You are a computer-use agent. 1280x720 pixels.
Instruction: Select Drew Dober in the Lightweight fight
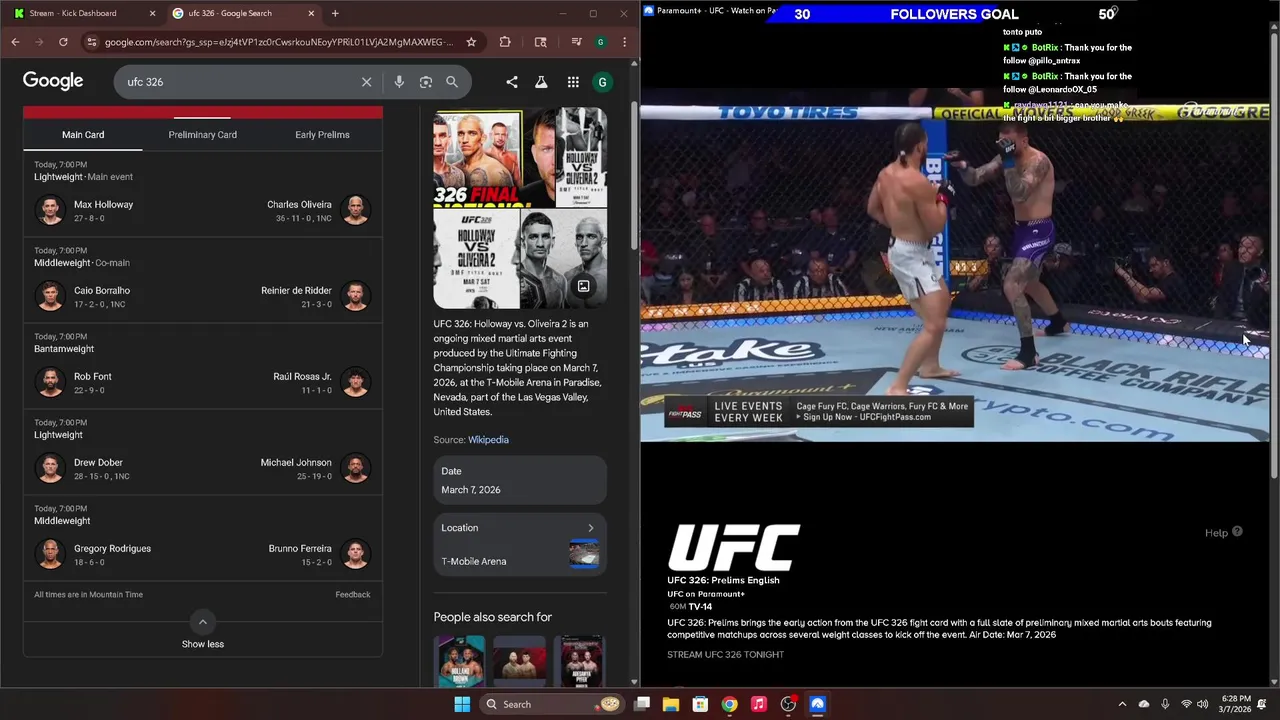point(98,462)
